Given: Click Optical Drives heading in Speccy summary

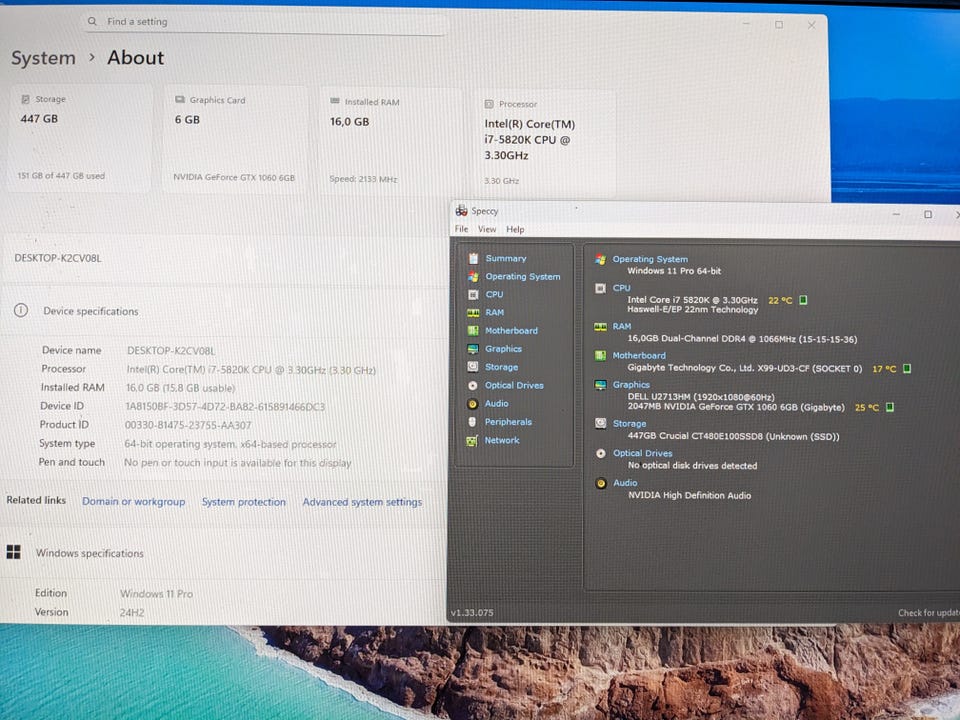Looking at the screenshot, I should coord(643,454).
